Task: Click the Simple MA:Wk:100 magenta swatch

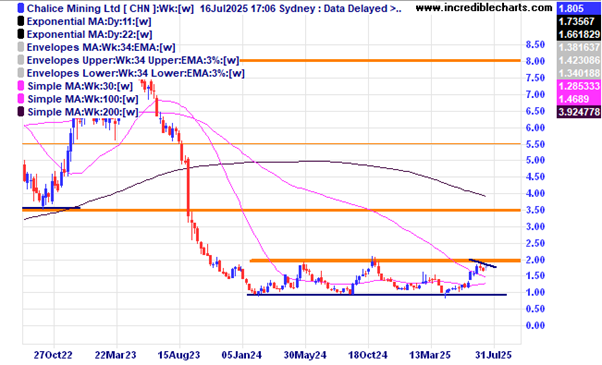Action: [x=21, y=99]
